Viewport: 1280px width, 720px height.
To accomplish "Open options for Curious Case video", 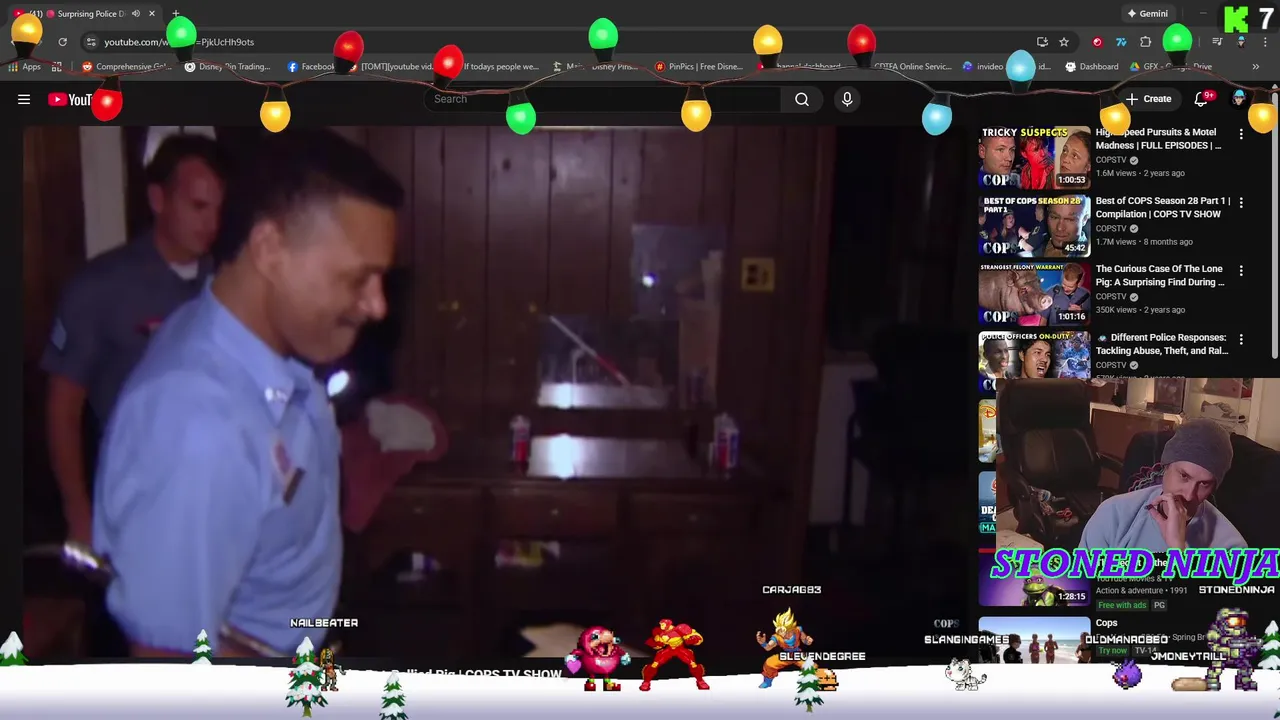I will point(1241,270).
